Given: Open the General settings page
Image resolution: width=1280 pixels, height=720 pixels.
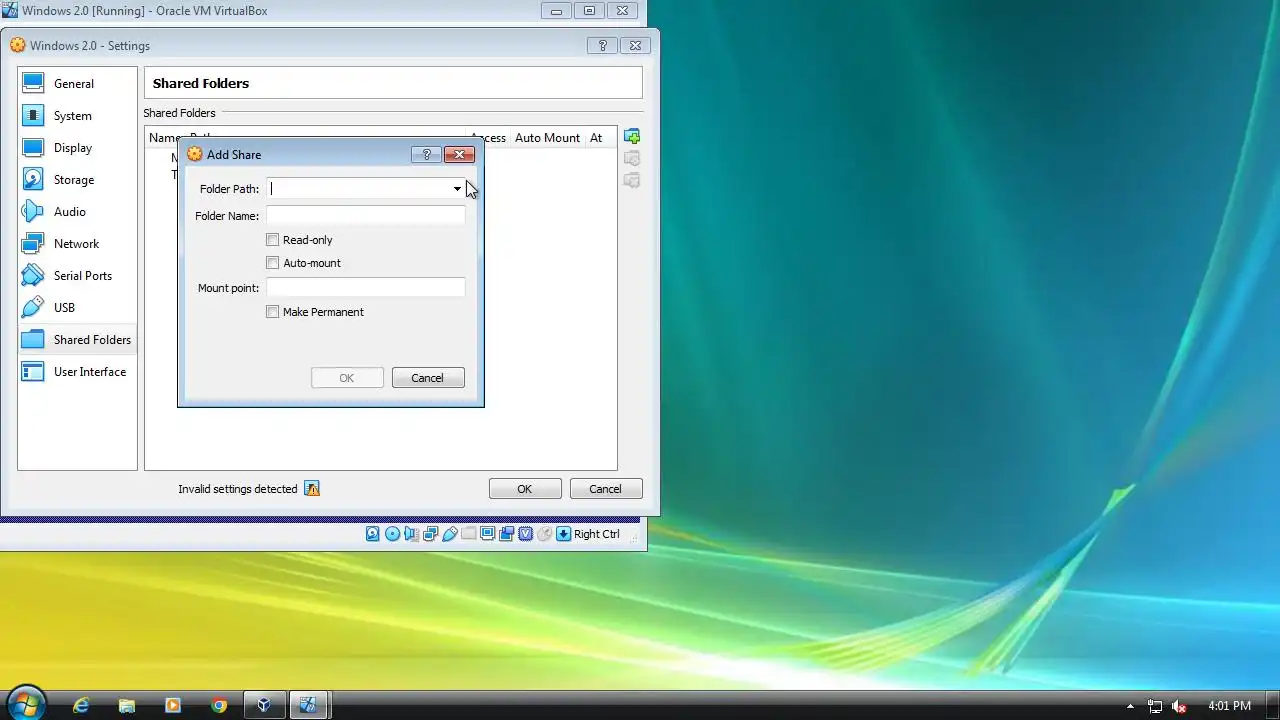Looking at the screenshot, I should 77,84.
